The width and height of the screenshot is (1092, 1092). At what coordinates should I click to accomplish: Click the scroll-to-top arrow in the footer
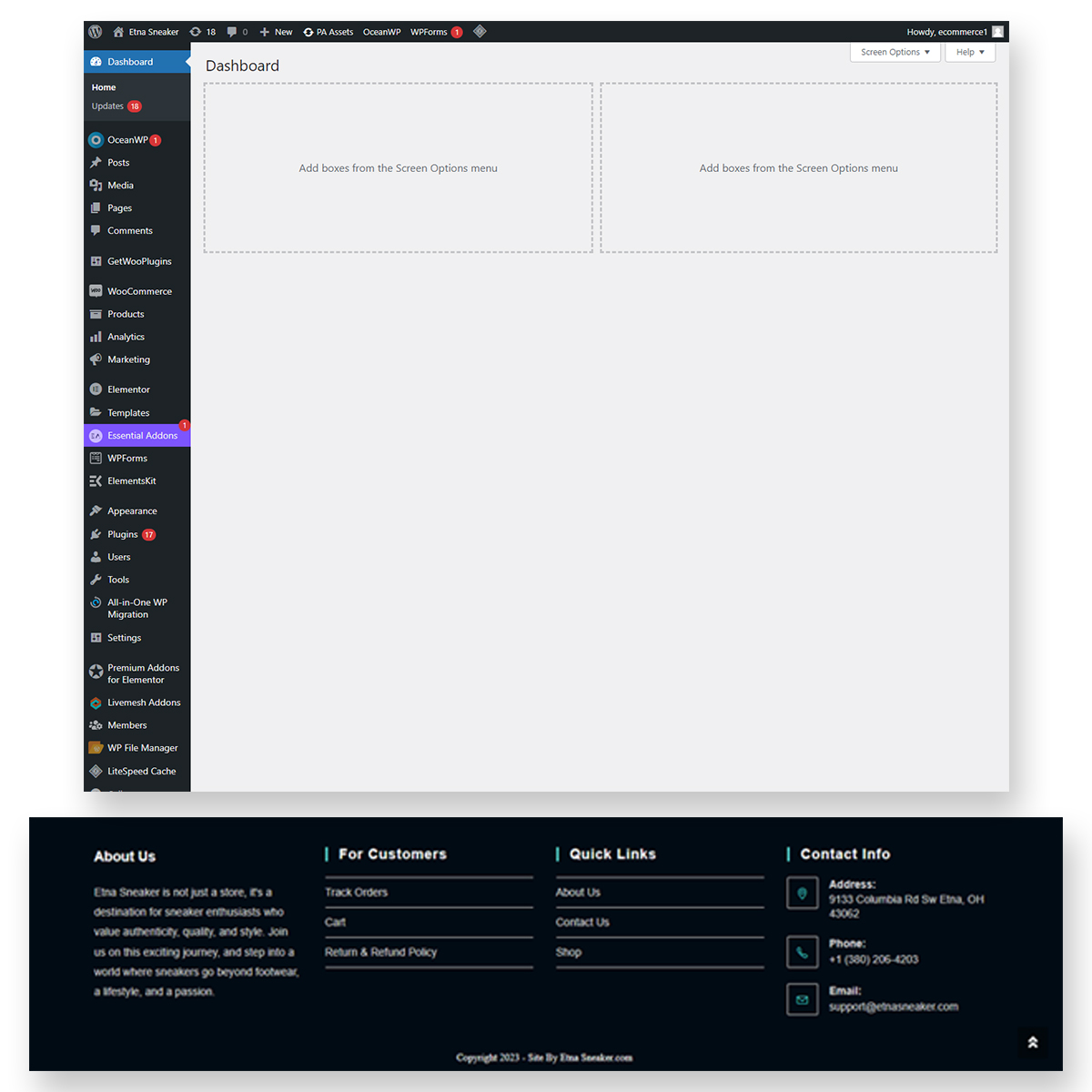(1032, 1043)
